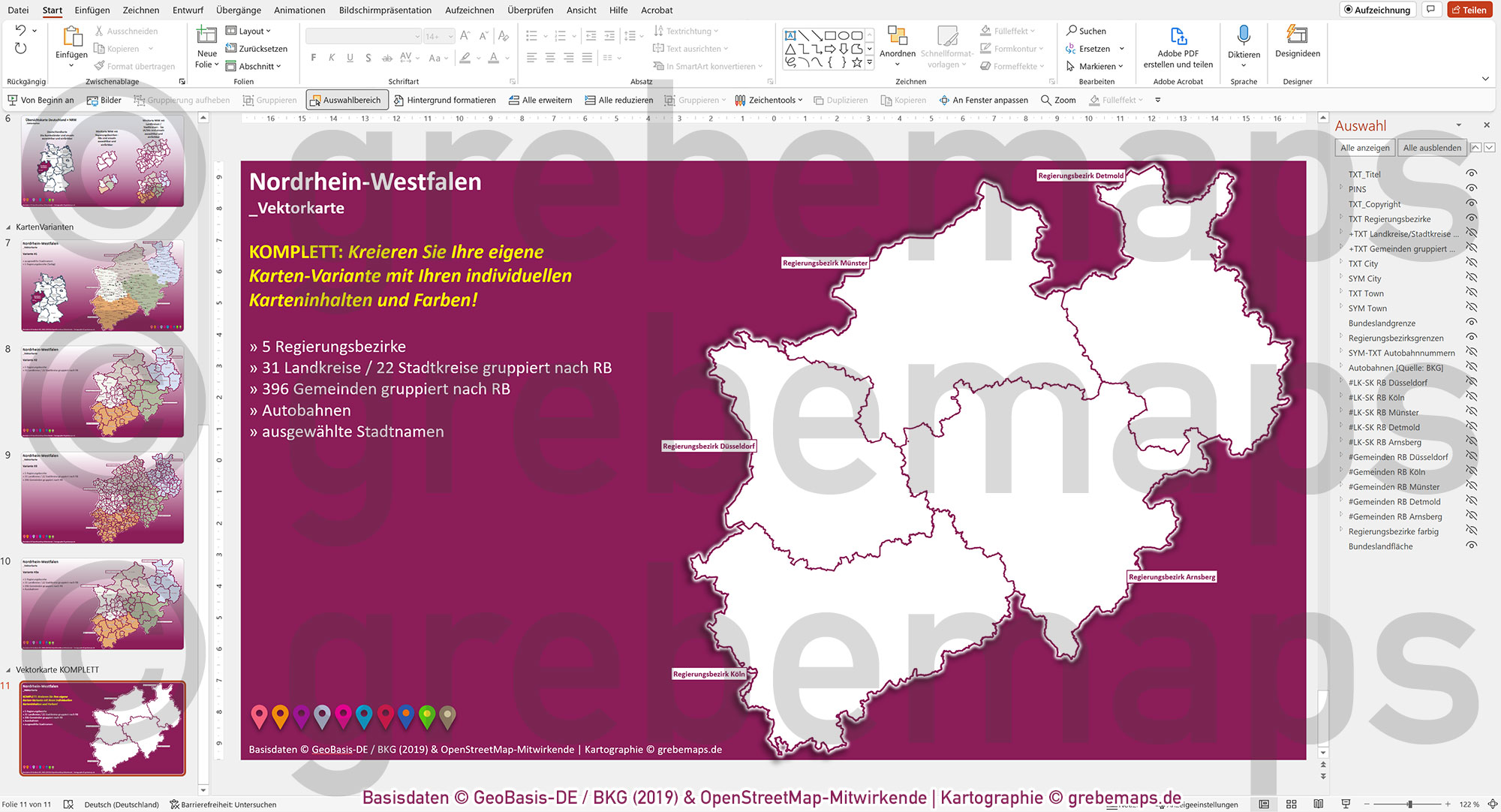The image size is (1501, 812).
Task: Select slide 7 thumbnail in the panel
Action: pyautogui.click(x=102, y=286)
